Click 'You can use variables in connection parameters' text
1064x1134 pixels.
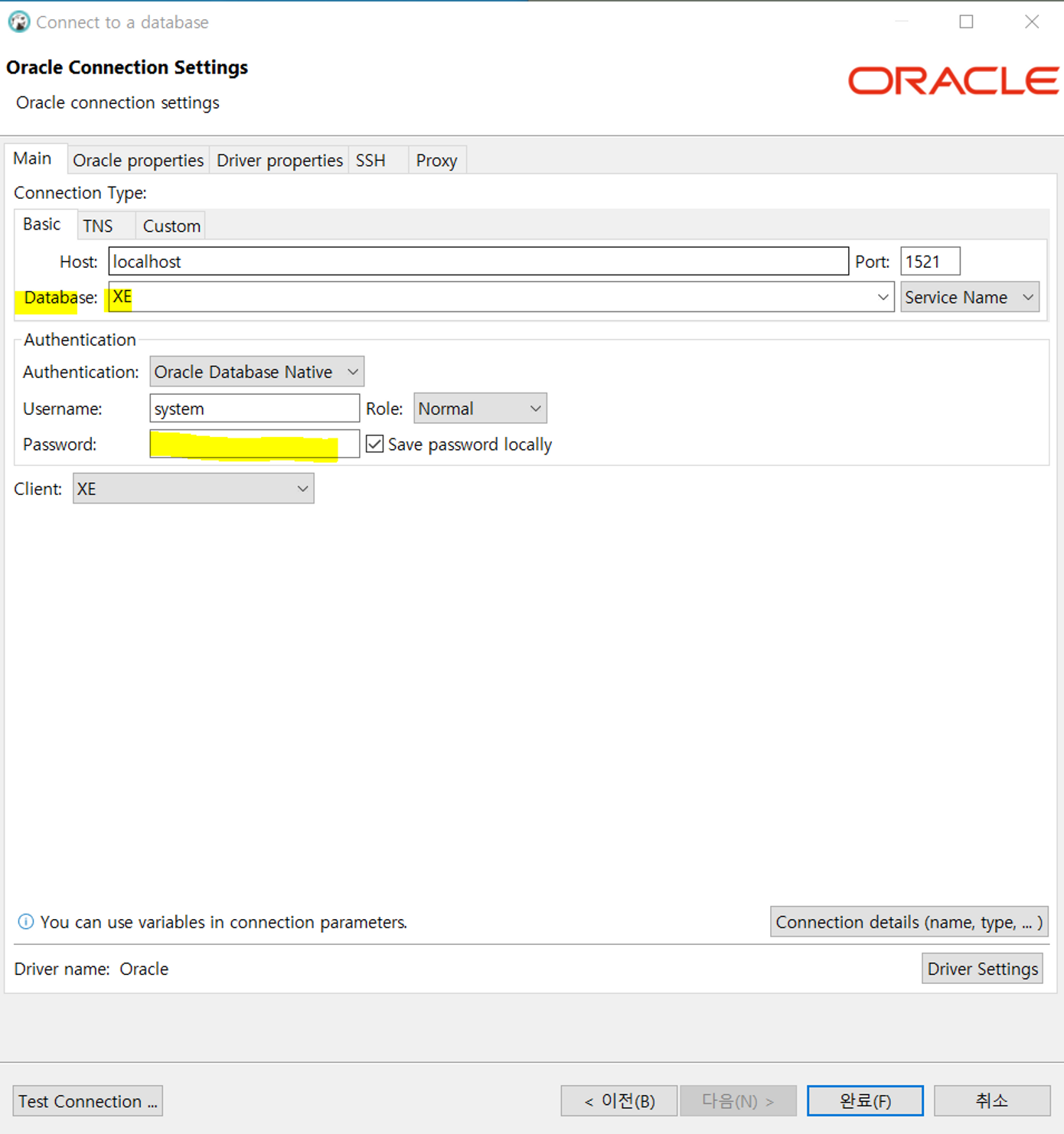[224, 922]
